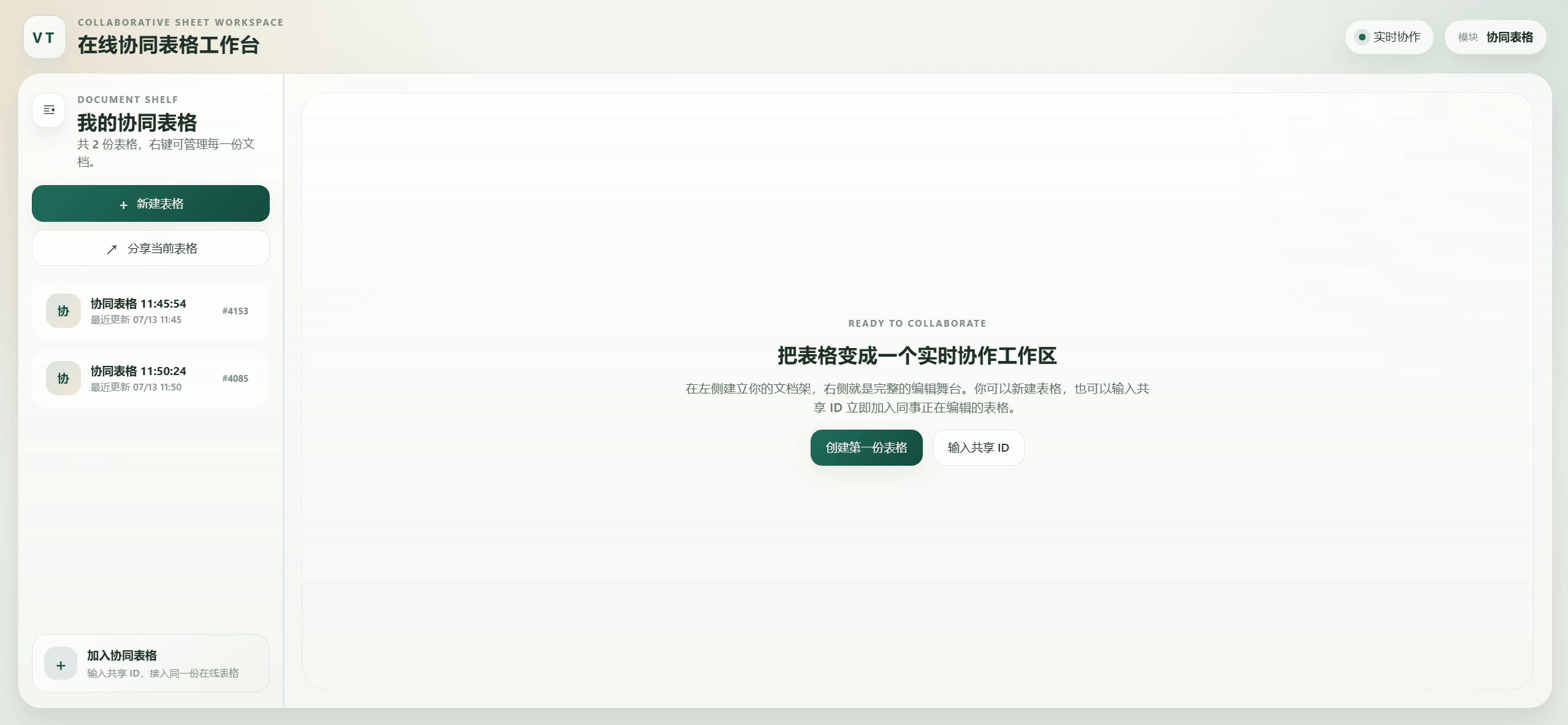Image resolution: width=1568 pixels, height=725 pixels.
Task: Open 协同表格 11:50:24 document
Action: pos(150,378)
